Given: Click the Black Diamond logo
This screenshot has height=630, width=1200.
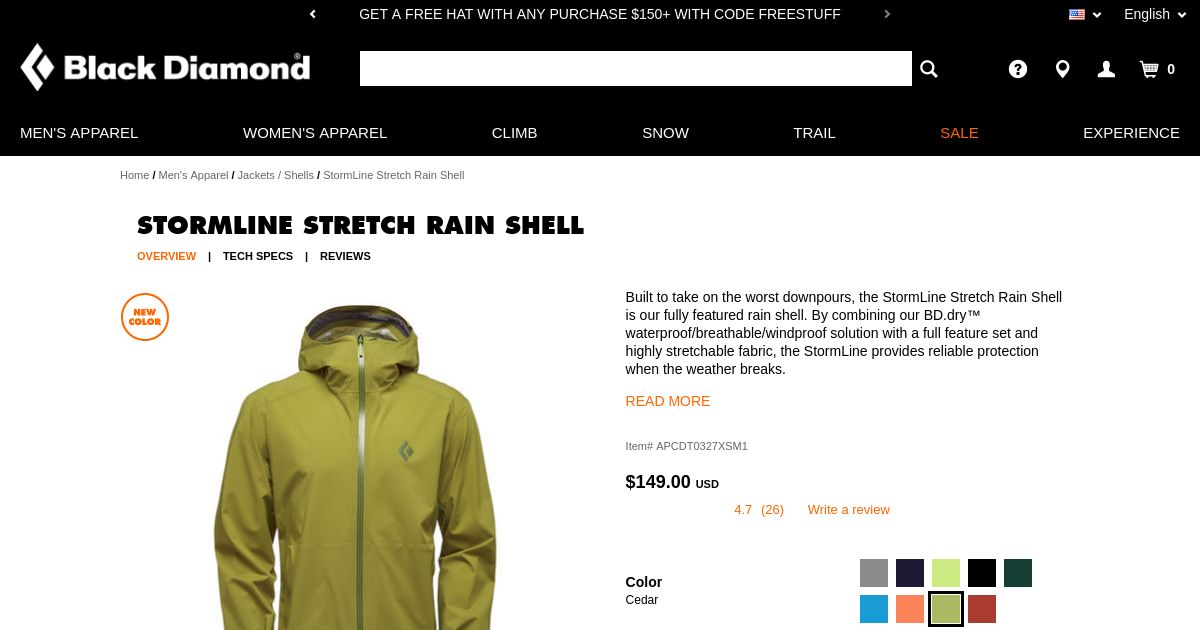Looking at the screenshot, I should click(x=165, y=67).
